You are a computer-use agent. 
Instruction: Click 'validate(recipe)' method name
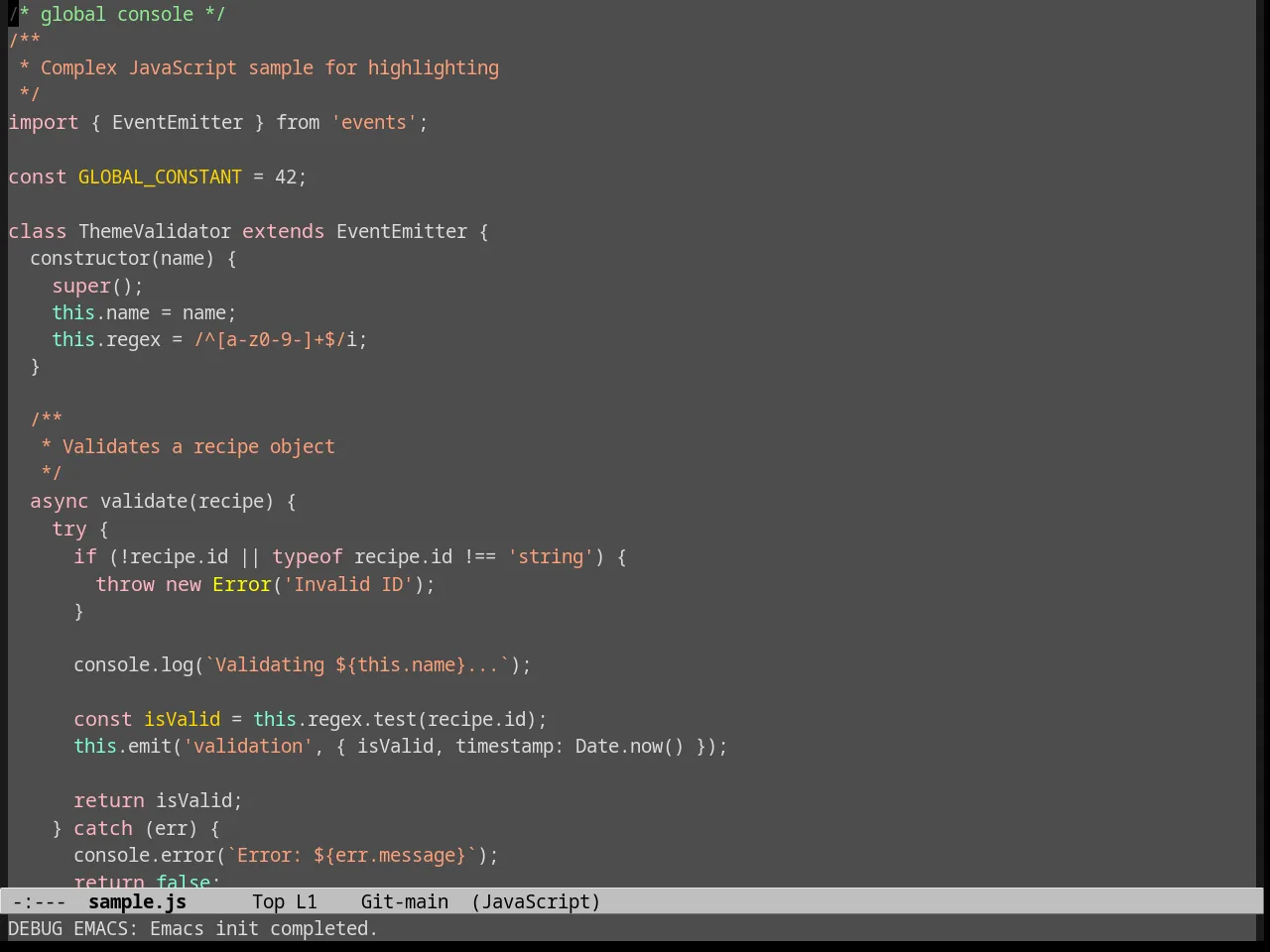point(187,501)
